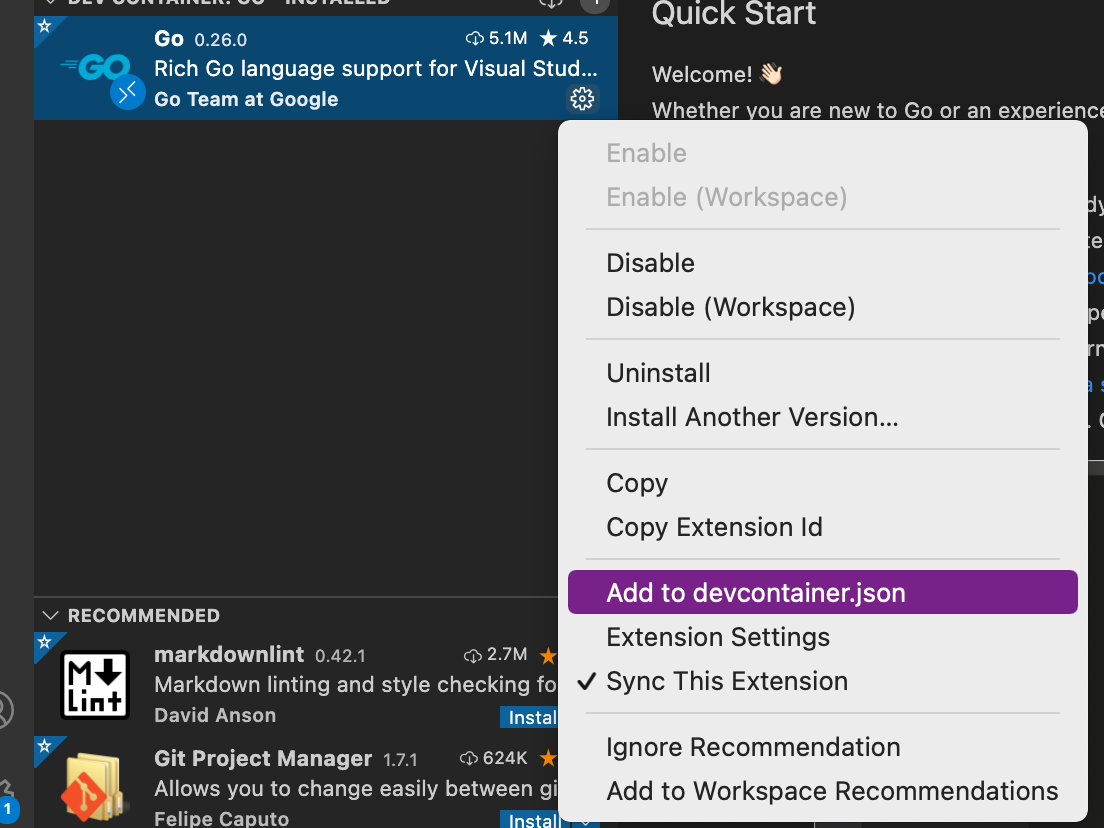Open Extension Settings for Go
The width and height of the screenshot is (1104, 828).
(x=718, y=637)
